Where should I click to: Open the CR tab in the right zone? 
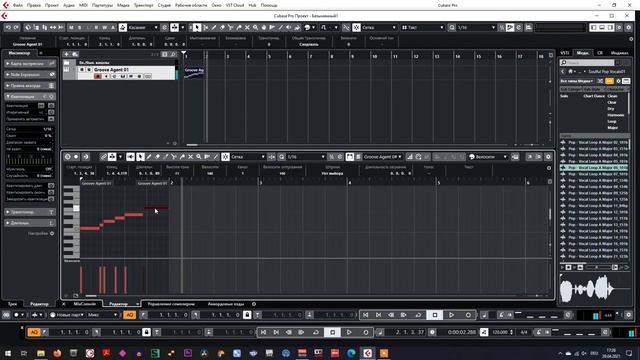[600, 53]
